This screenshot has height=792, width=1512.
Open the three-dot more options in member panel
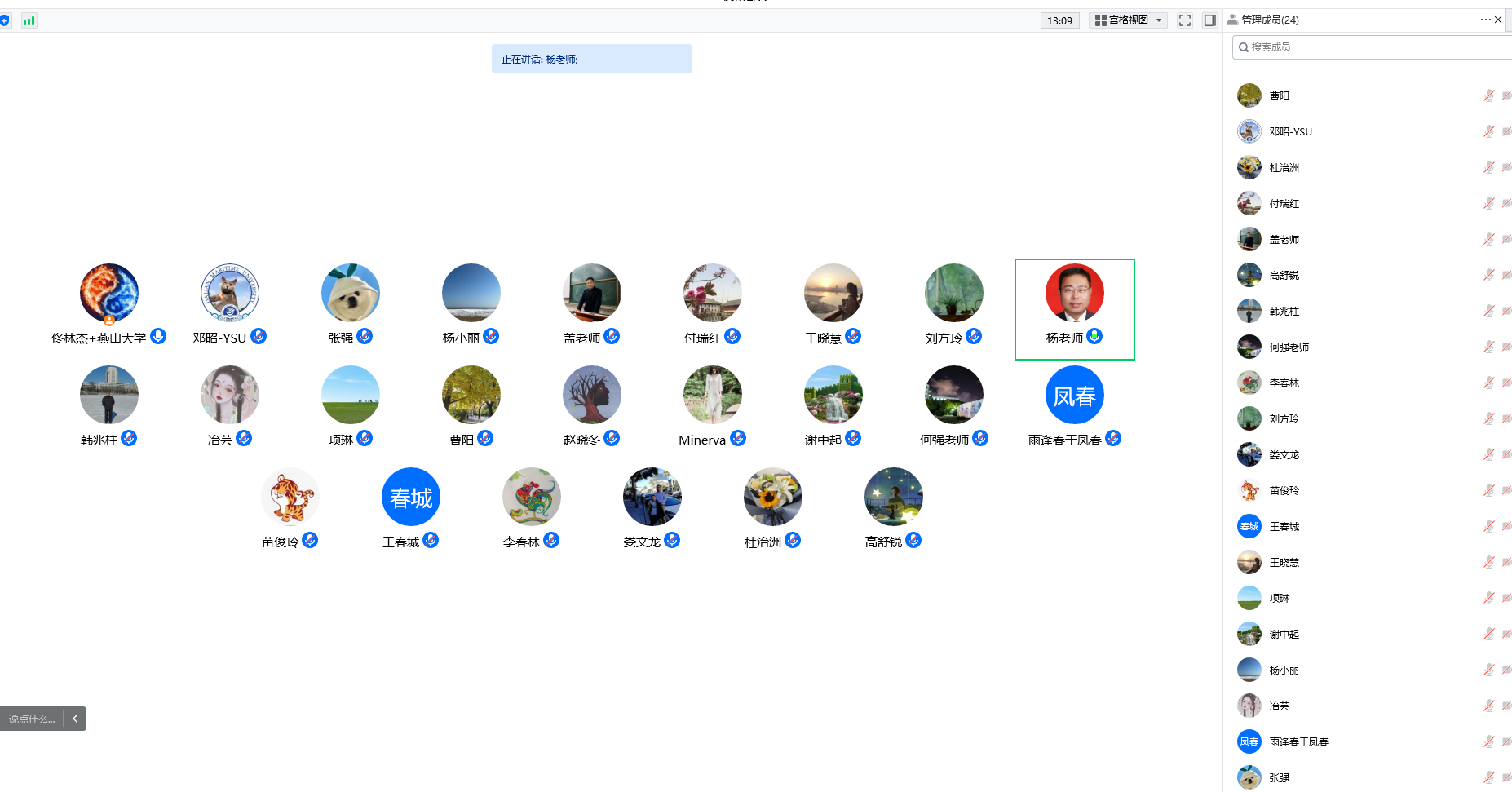[1485, 20]
